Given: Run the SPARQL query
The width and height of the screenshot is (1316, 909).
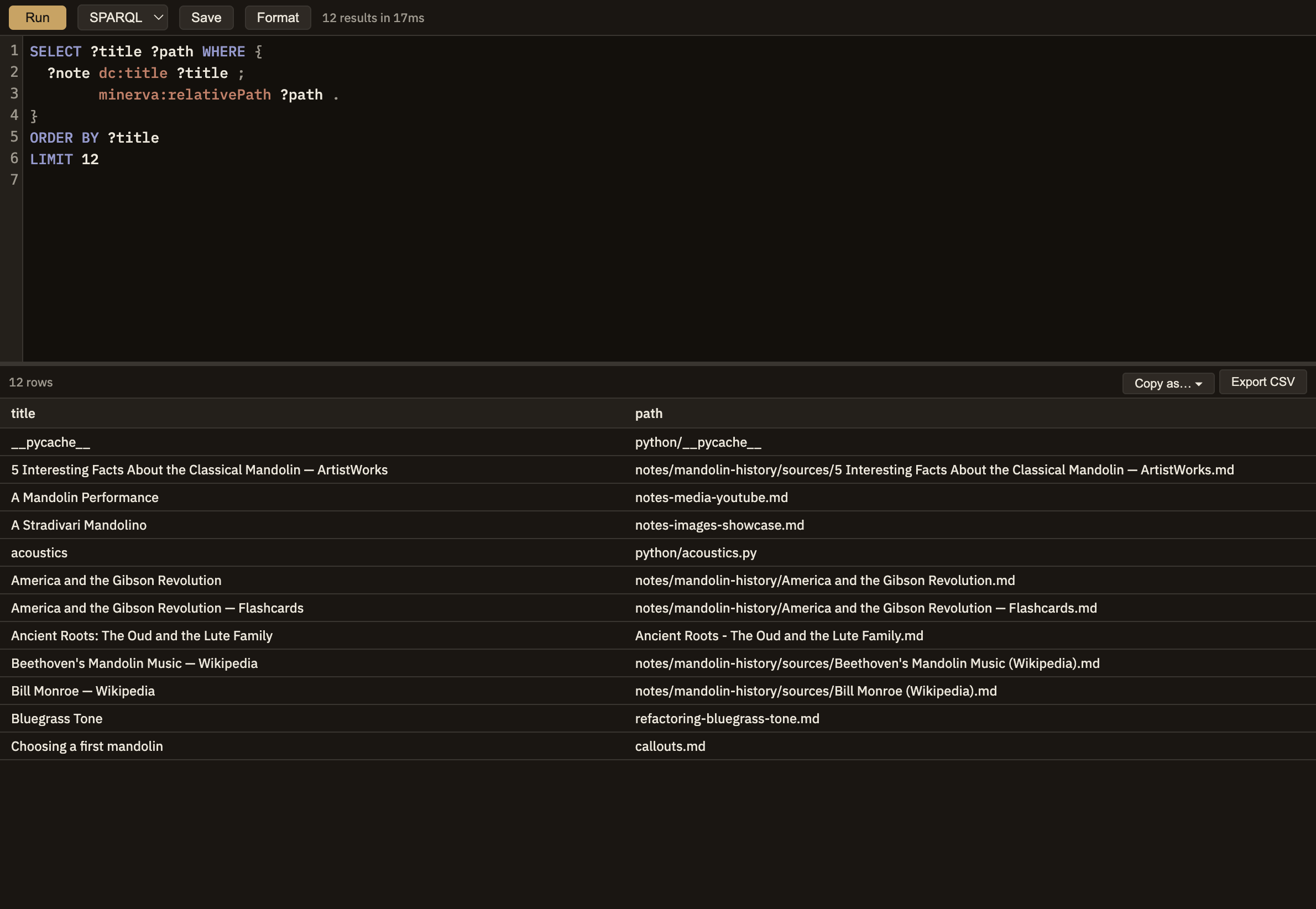Looking at the screenshot, I should click(38, 18).
